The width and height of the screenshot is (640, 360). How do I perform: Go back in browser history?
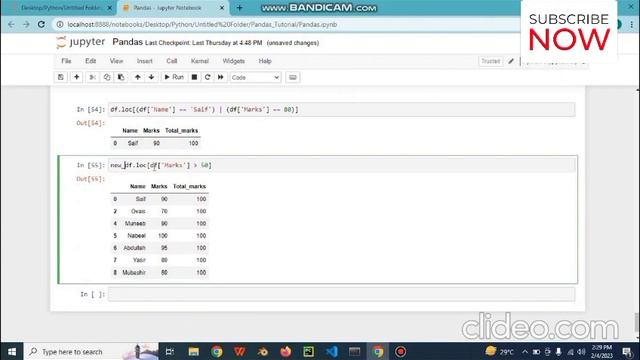point(11,24)
